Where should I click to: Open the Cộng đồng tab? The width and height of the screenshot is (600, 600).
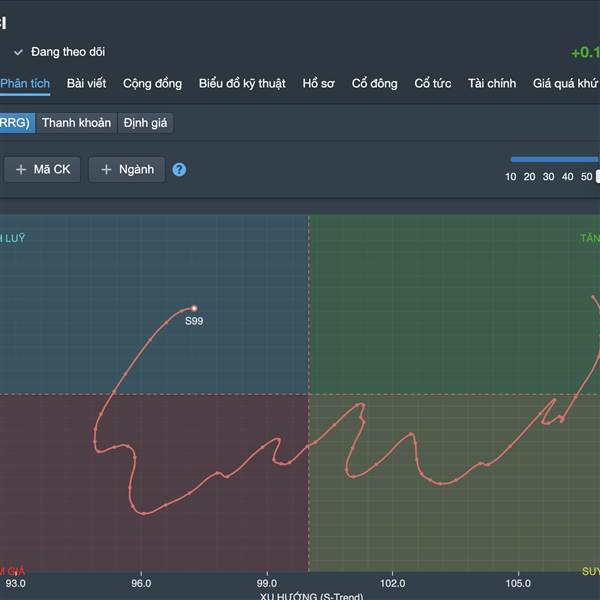[152, 83]
